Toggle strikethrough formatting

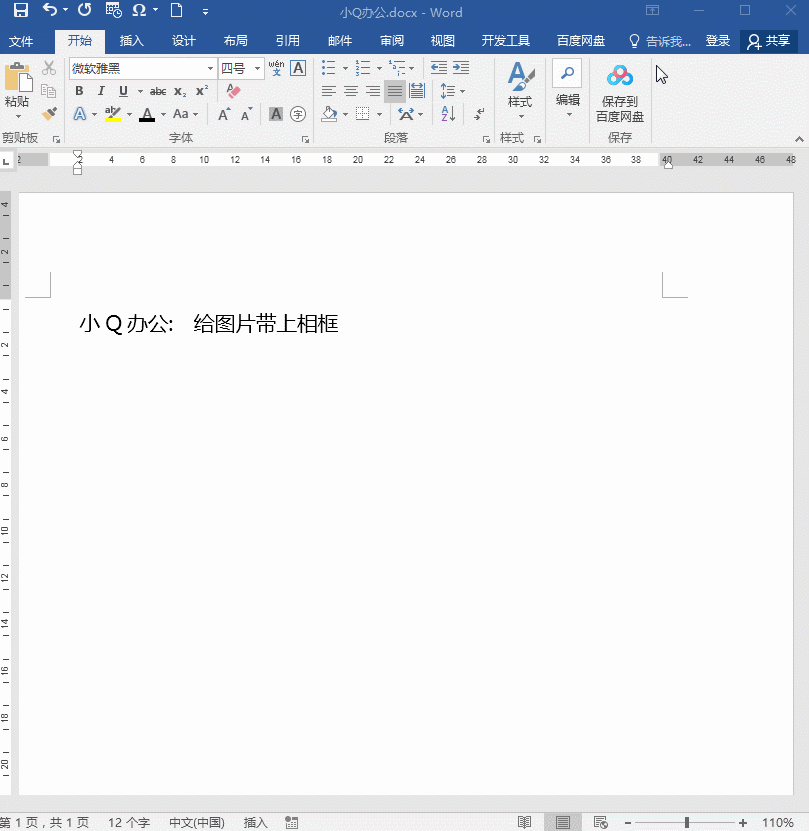[157, 91]
